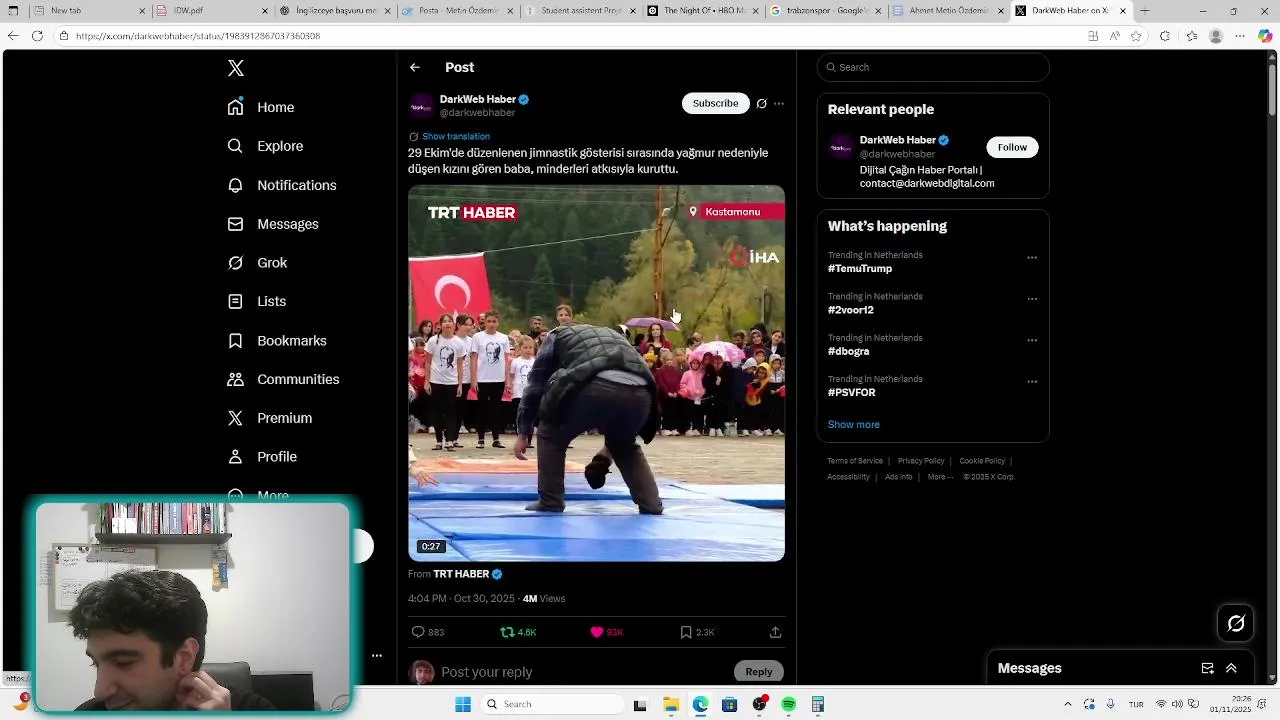Screen dimensions: 1280x720
Task: Compose new message in Messages drawer
Action: tap(1207, 668)
